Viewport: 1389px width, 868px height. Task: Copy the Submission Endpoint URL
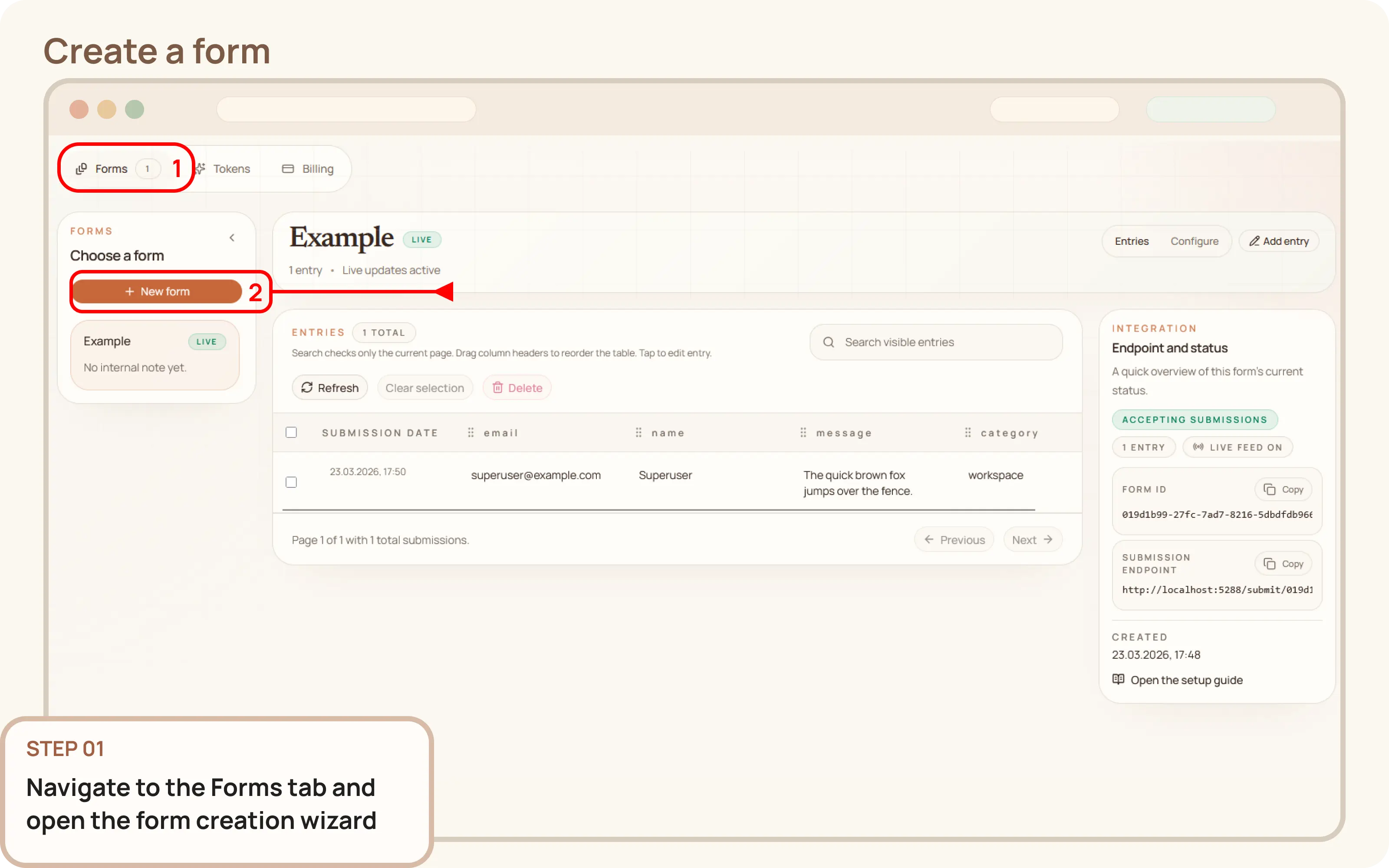tap(1284, 563)
